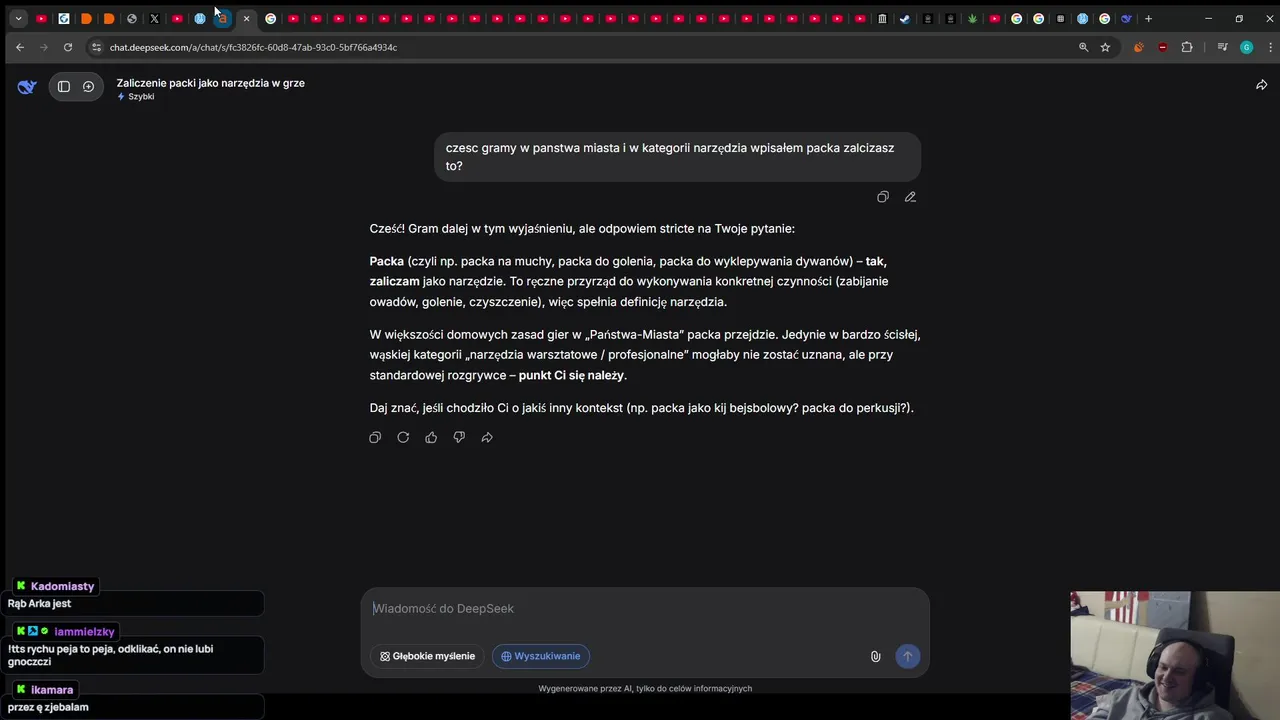Click the iammielzky username in the chat overlay

[x=84, y=632]
